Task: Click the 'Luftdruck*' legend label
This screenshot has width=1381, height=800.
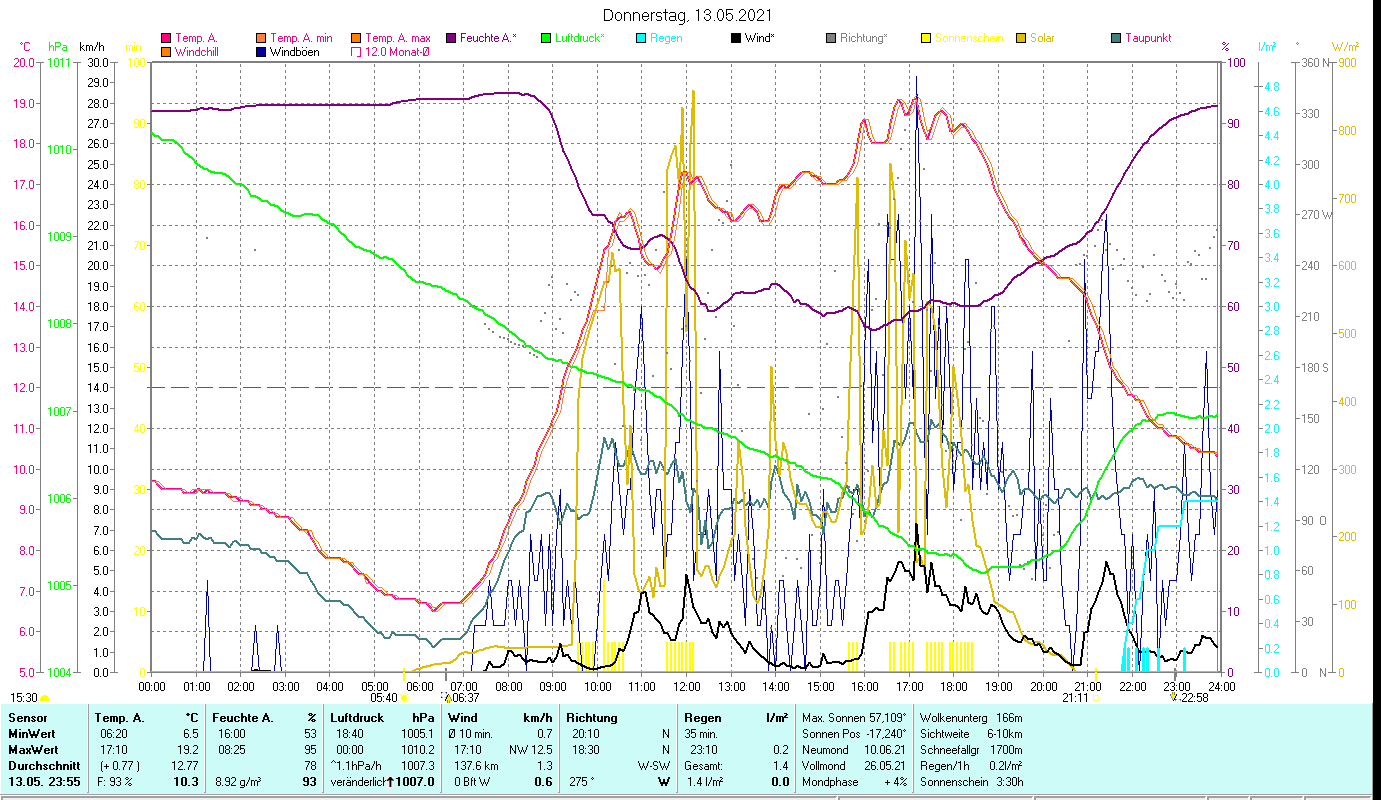Action: coord(579,38)
